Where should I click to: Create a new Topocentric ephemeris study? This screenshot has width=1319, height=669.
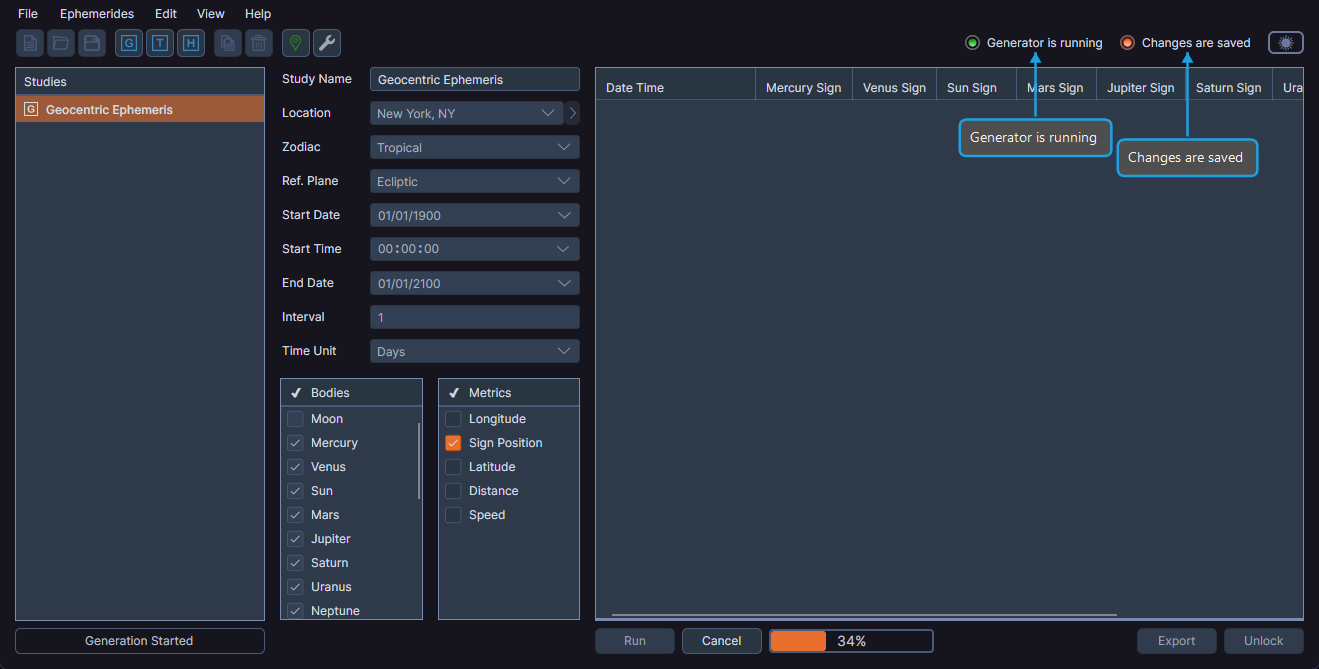point(159,43)
